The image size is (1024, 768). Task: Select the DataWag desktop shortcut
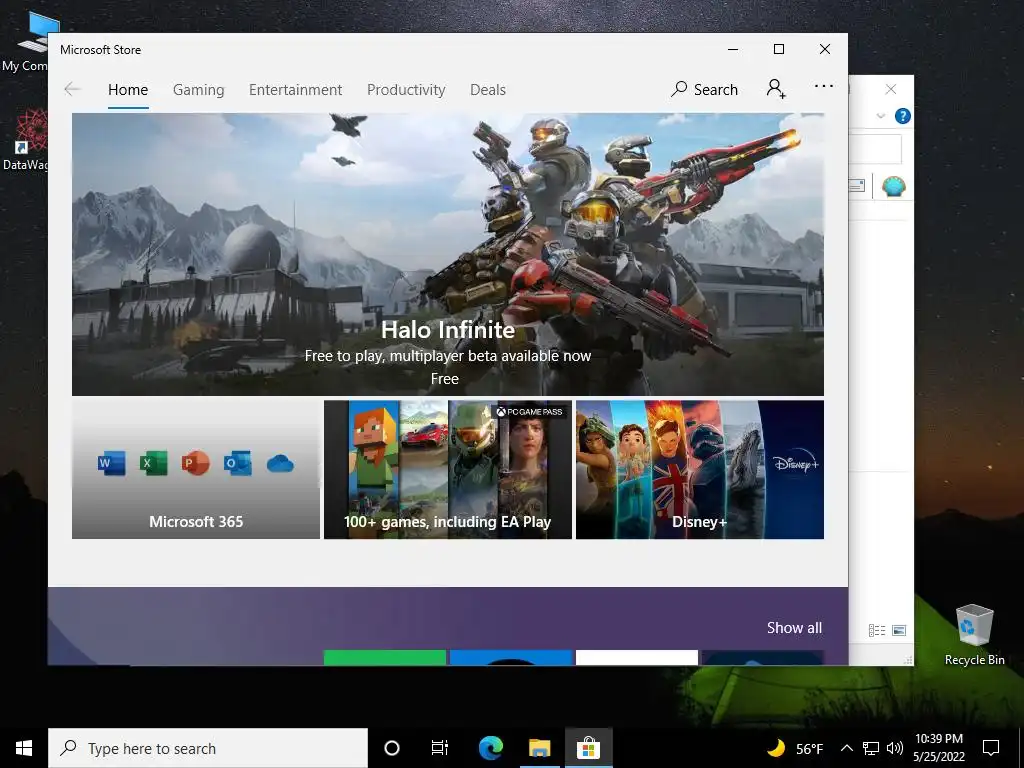coord(25,140)
